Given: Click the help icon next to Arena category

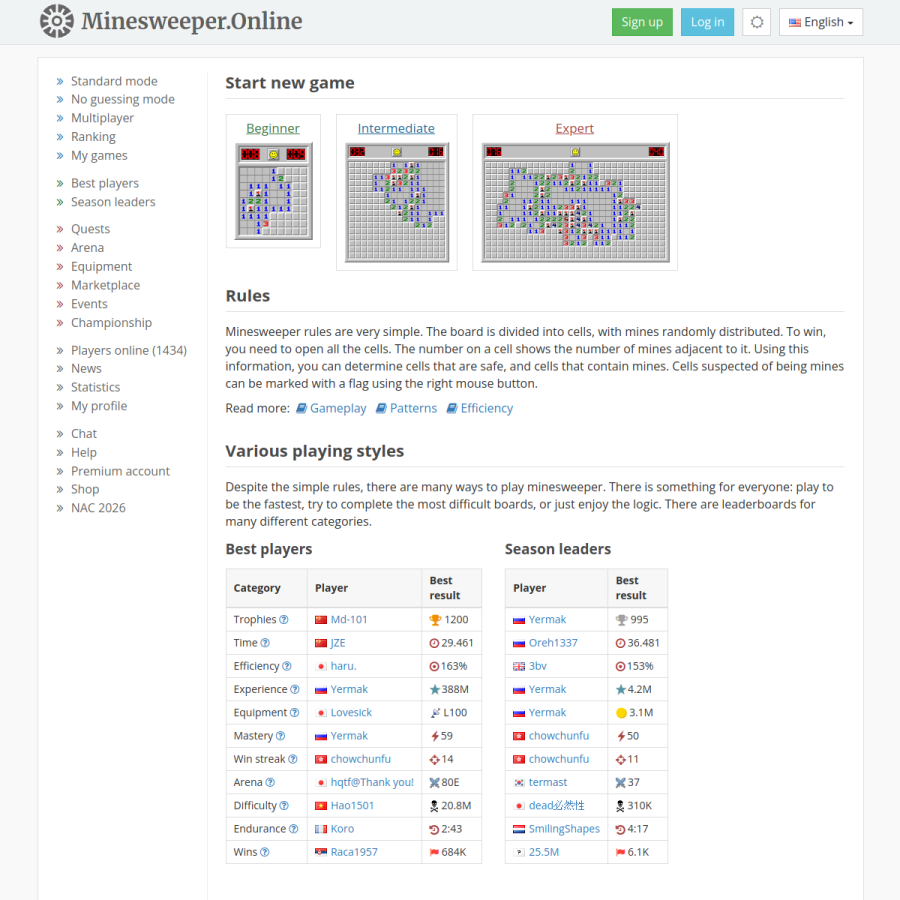Looking at the screenshot, I should click(270, 782).
